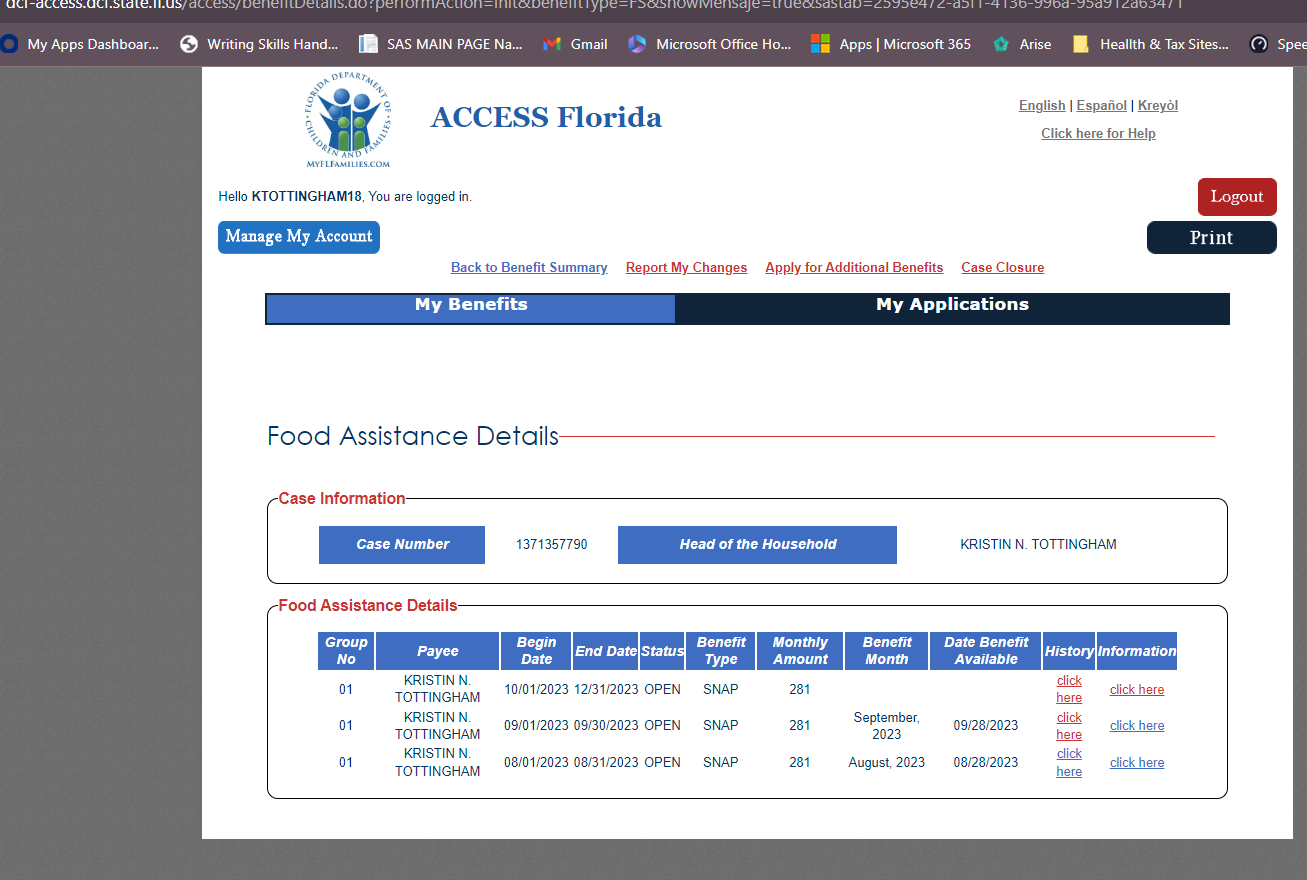
Task: Click the Begin Date column header
Action: pyautogui.click(x=536, y=651)
